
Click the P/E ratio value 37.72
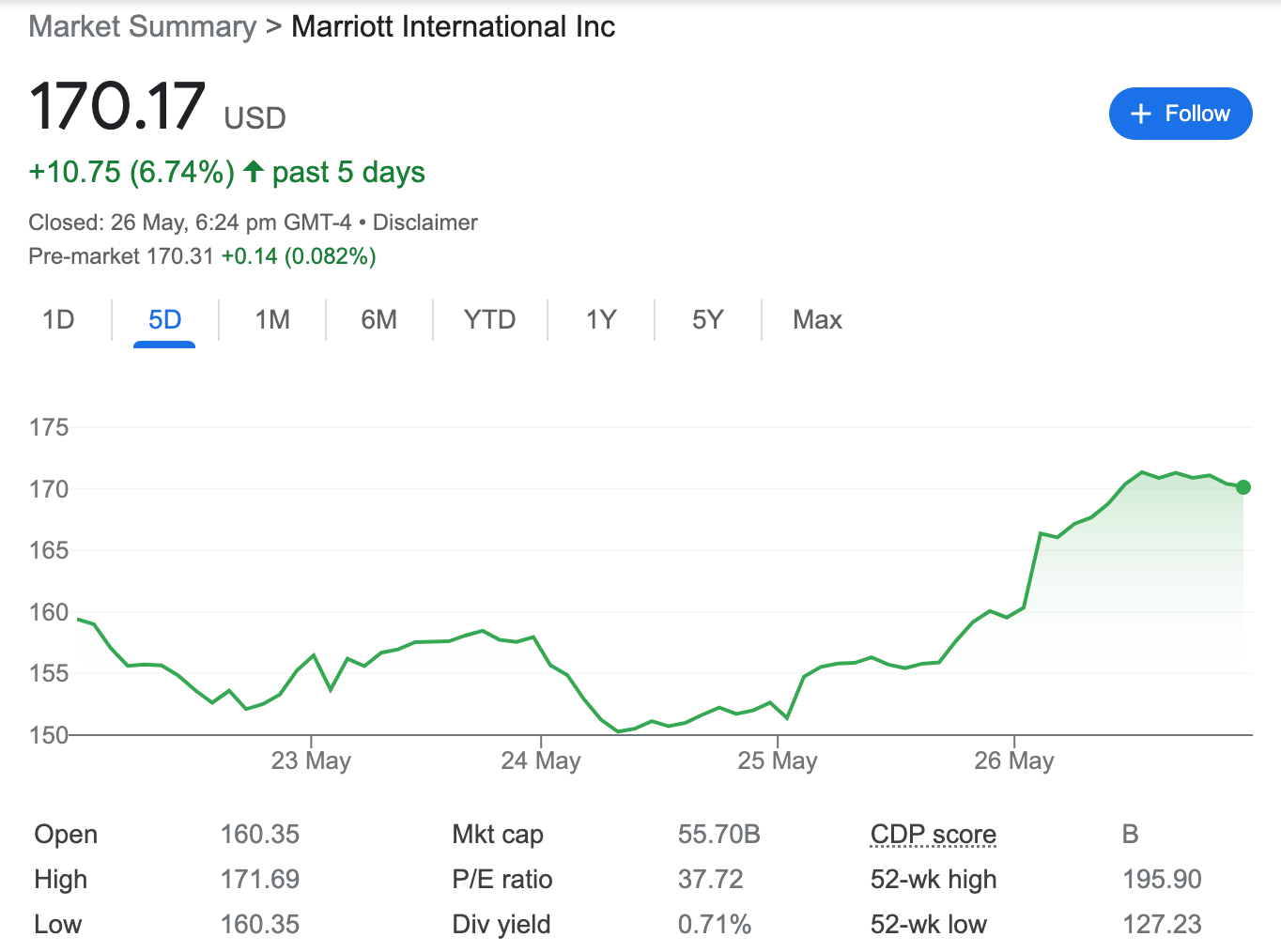(711, 879)
